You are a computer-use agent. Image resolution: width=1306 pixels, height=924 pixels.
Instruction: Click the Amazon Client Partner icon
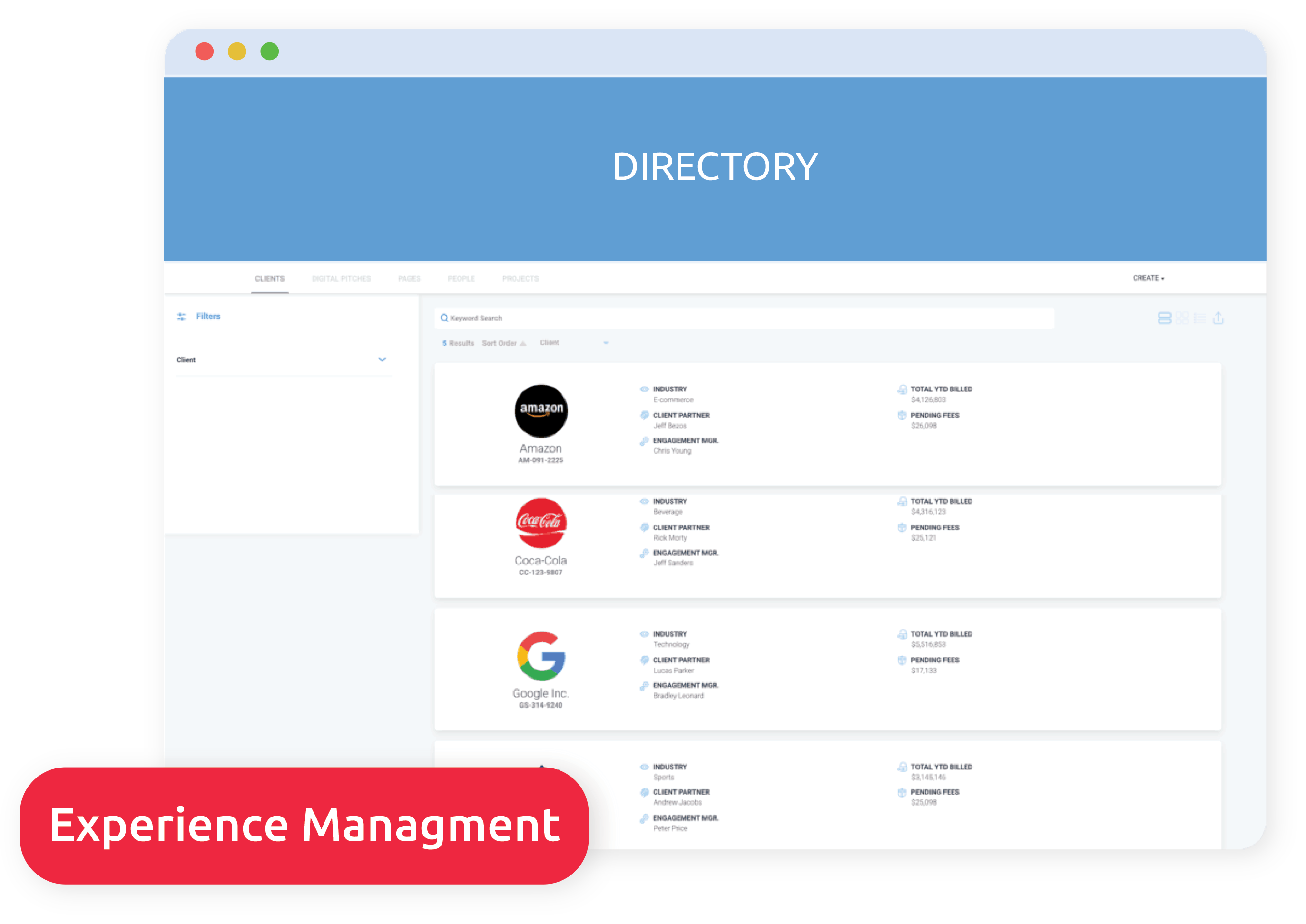click(x=644, y=415)
